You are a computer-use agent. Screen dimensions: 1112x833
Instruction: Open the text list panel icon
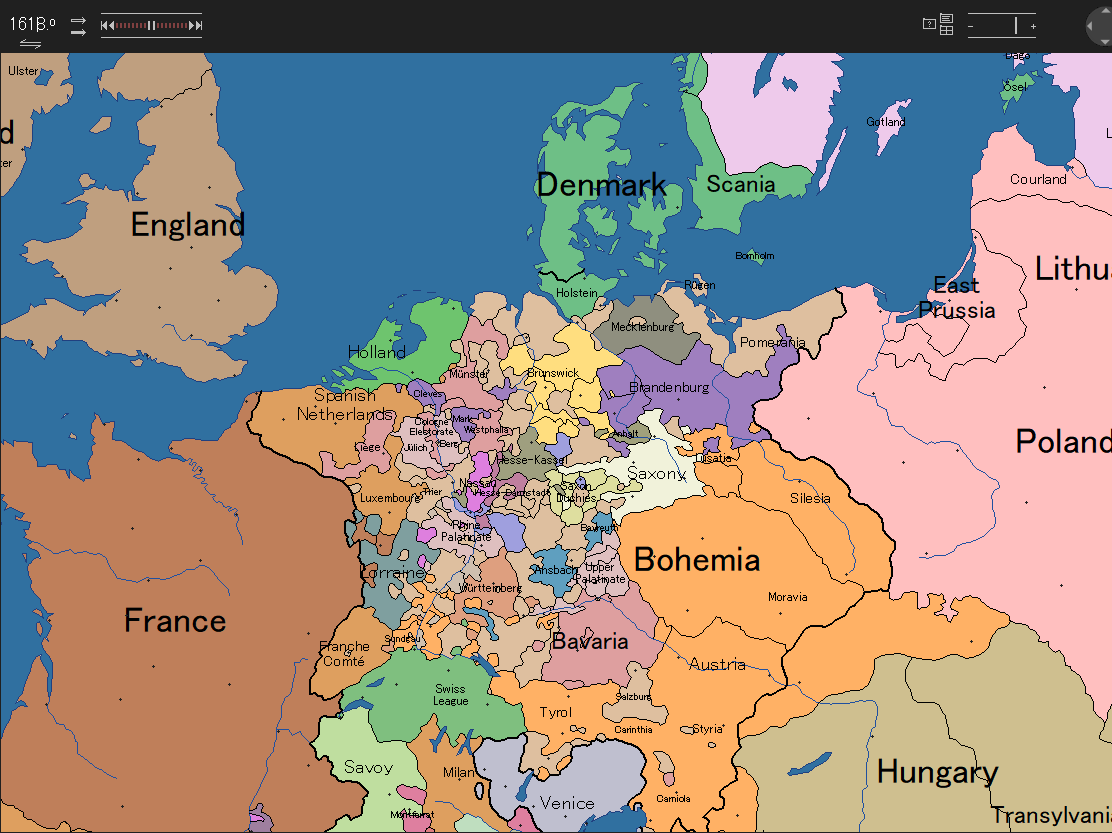(946, 19)
